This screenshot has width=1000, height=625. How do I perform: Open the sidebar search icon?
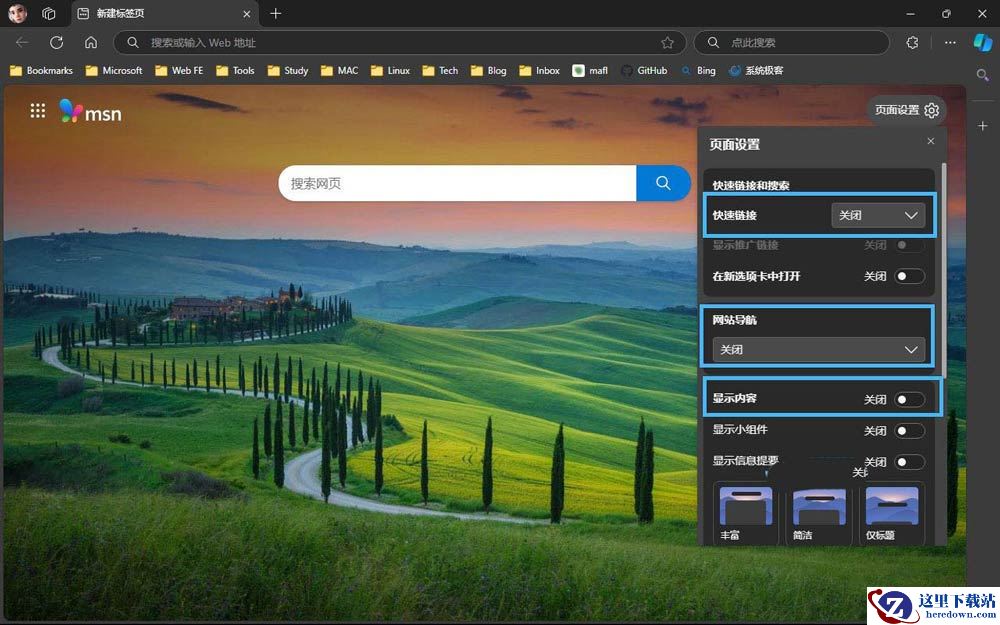tap(983, 75)
